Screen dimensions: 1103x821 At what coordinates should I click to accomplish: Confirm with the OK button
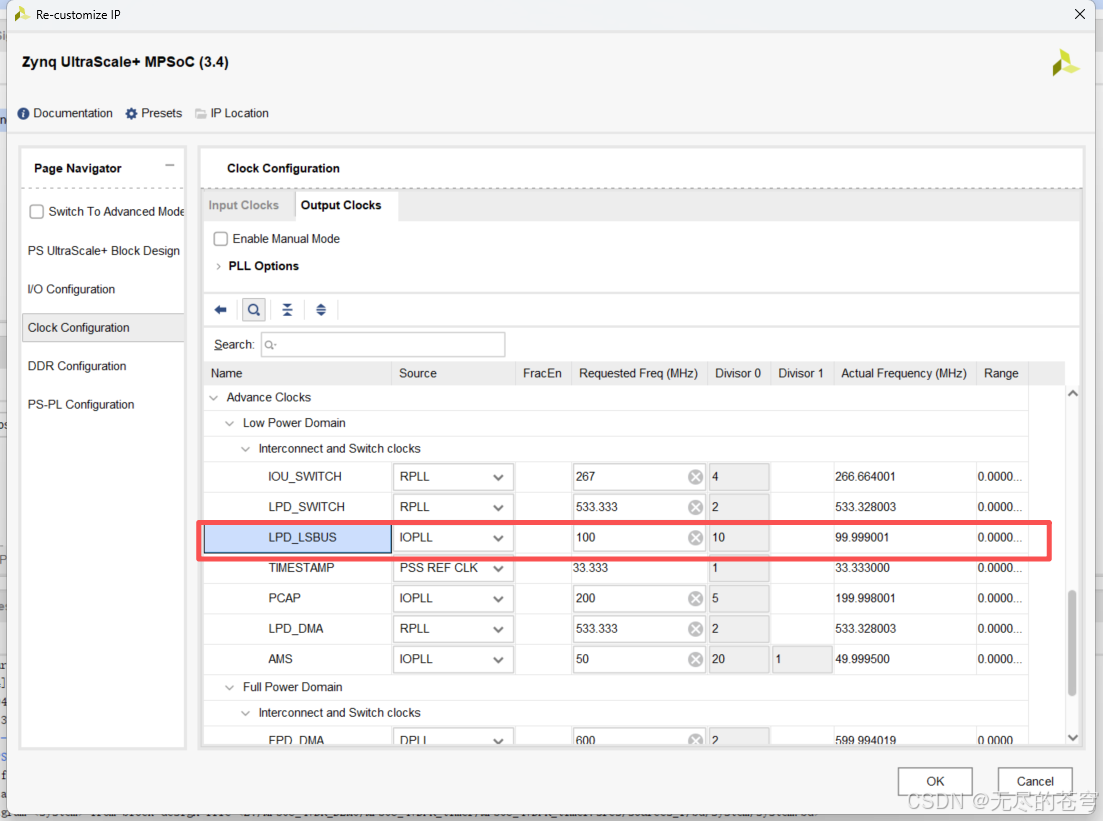[935, 782]
